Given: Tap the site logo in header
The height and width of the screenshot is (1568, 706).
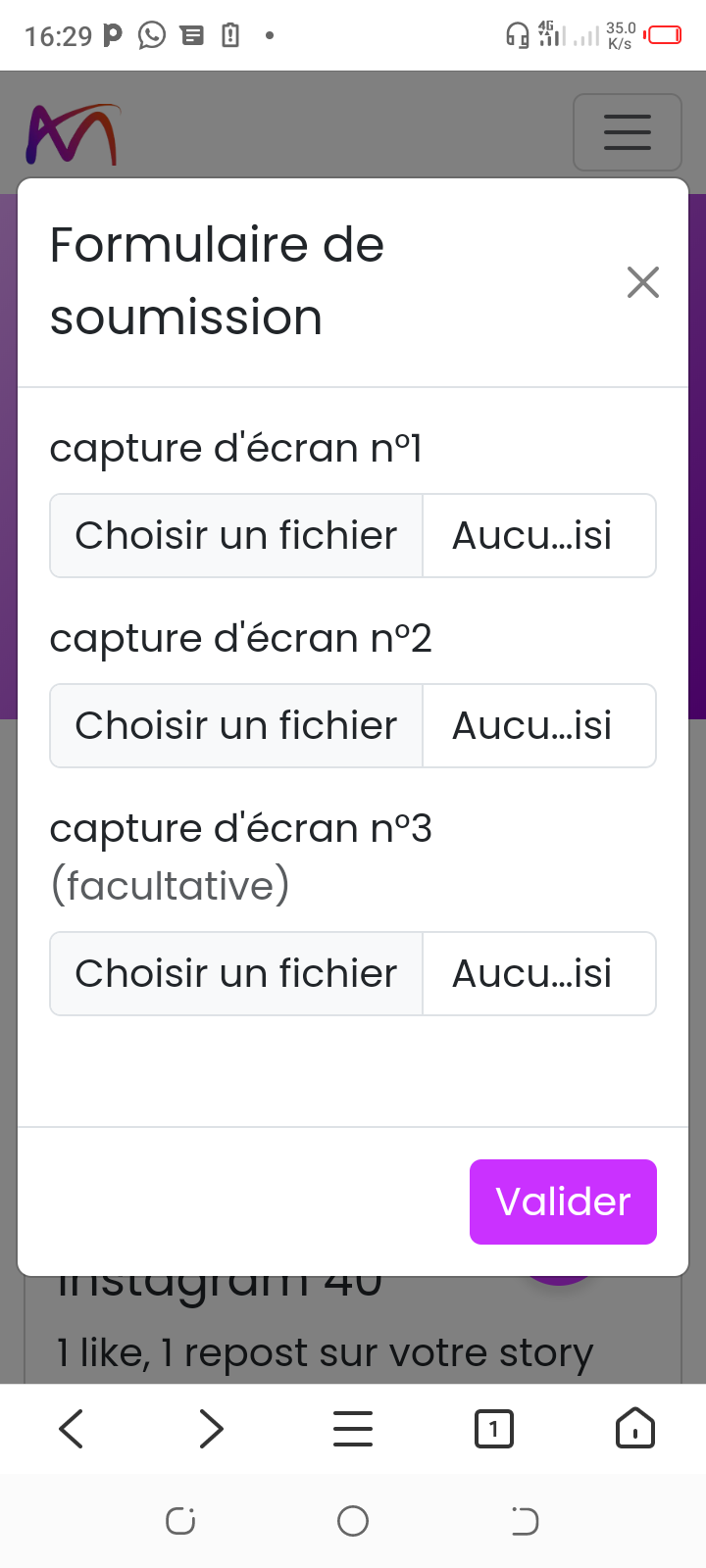Looking at the screenshot, I should (x=73, y=134).
